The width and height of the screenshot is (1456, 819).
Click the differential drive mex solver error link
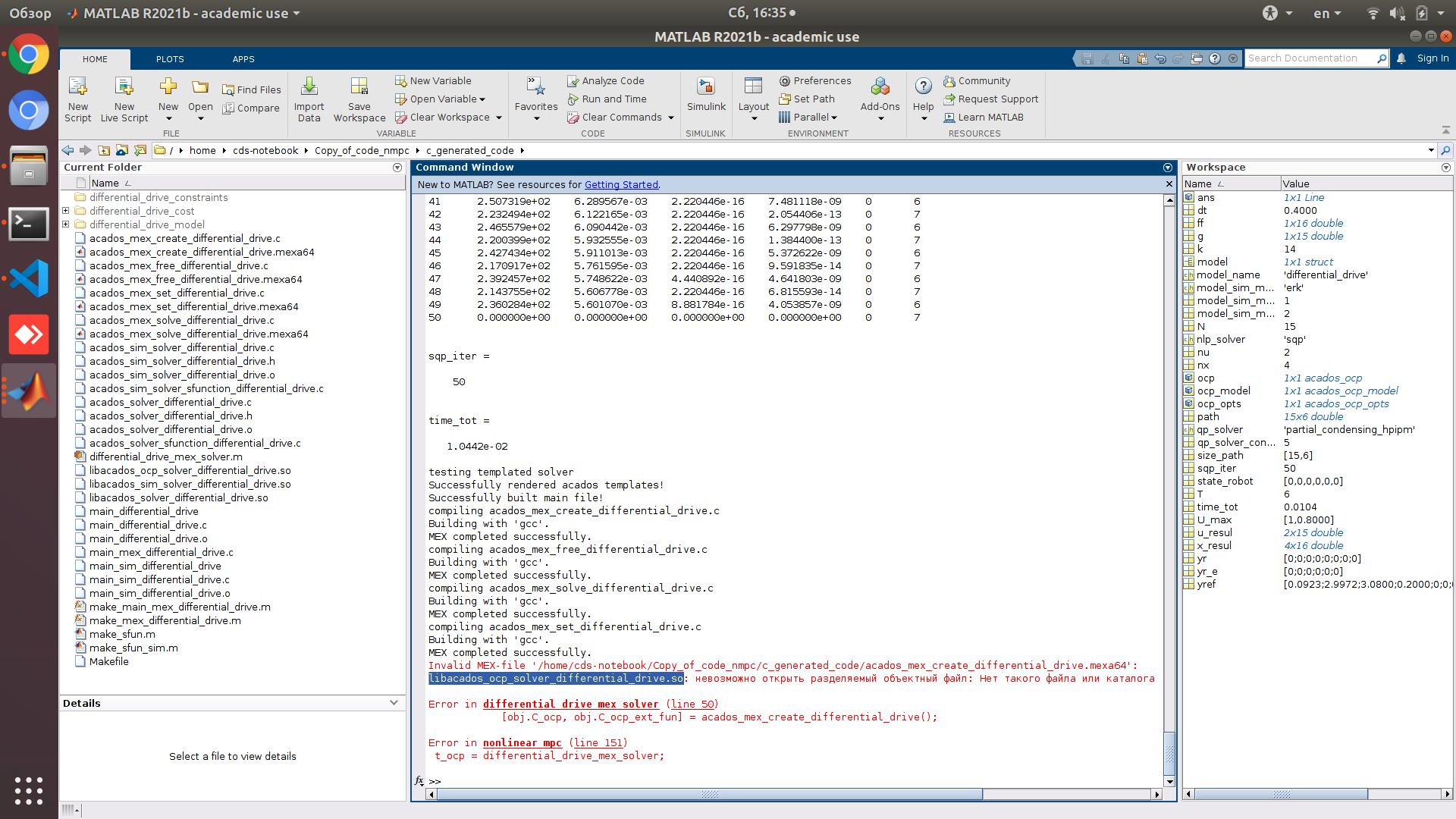[x=570, y=704]
